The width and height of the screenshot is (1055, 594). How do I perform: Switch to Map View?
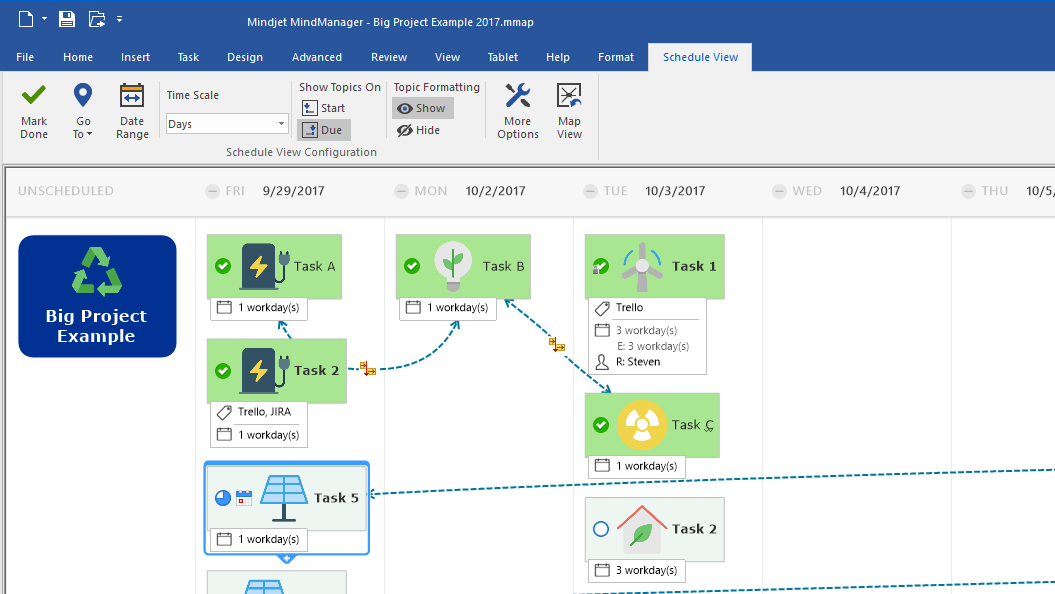pos(569,96)
